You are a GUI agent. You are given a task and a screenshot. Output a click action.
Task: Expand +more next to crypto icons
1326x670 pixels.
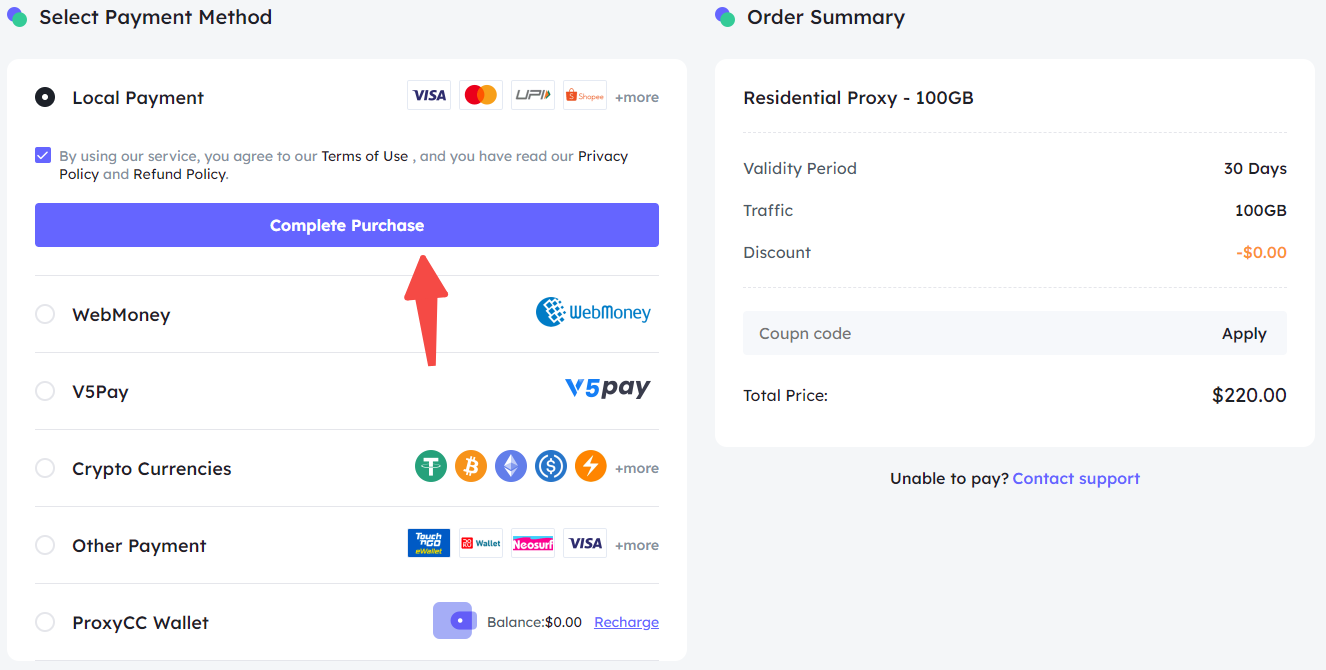click(x=637, y=468)
